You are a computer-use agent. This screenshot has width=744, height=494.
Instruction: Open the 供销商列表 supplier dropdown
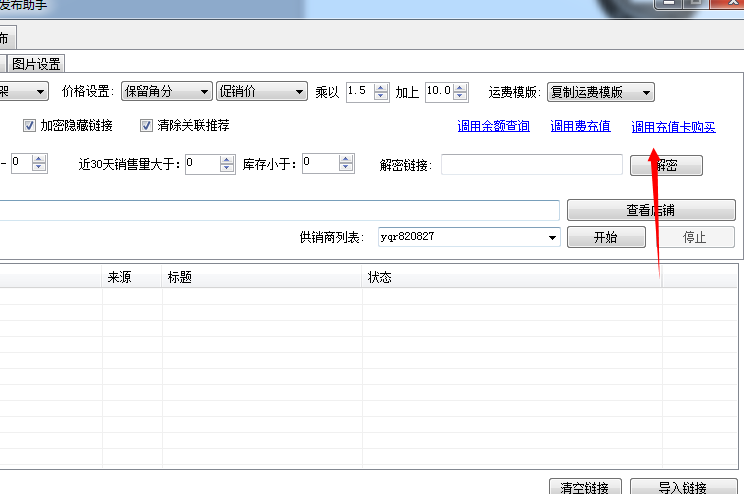pos(468,237)
